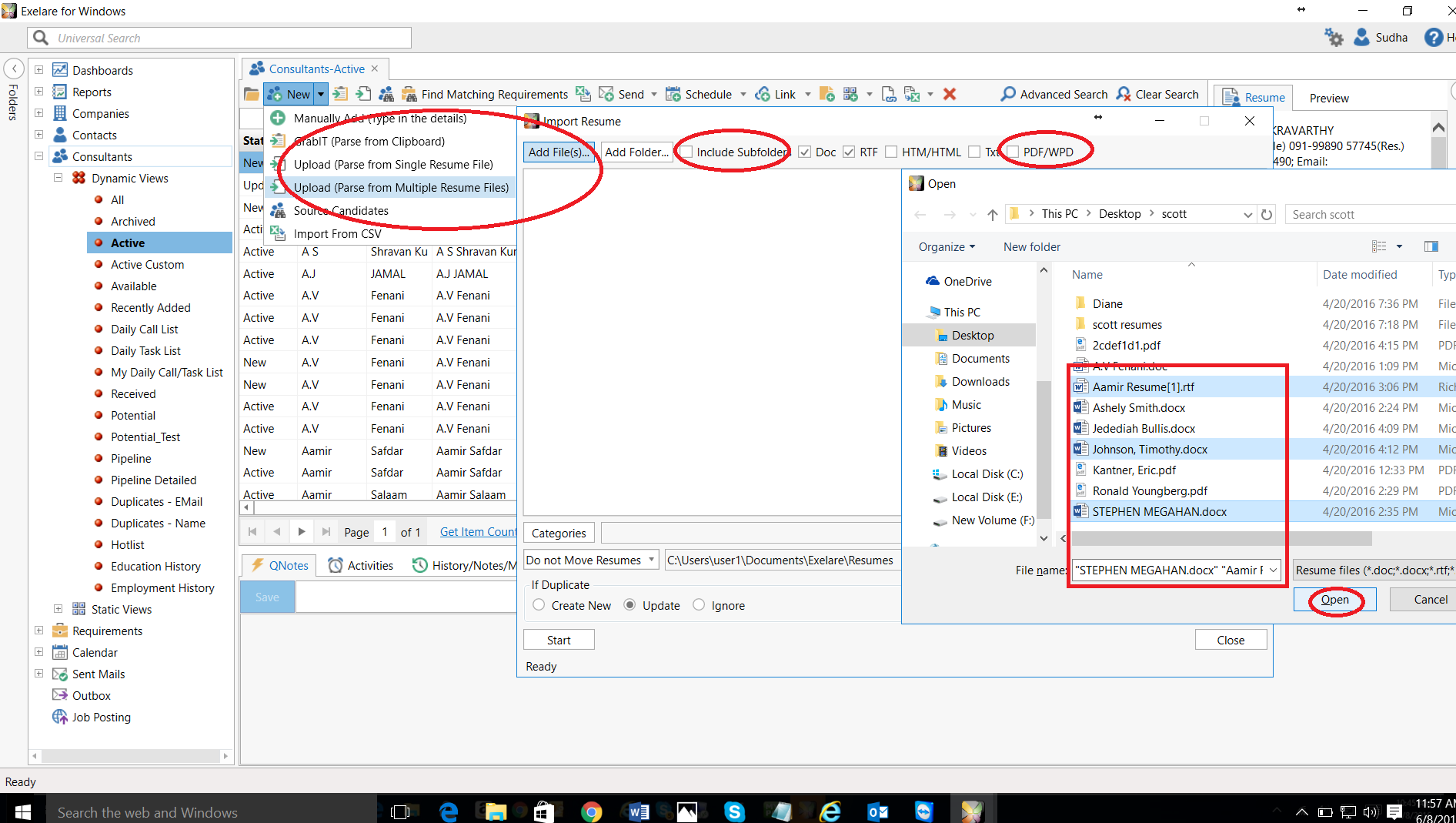The width and height of the screenshot is (1456, 823).
Task: Toggle Include Subfolder checkbox
Action: 686,152
